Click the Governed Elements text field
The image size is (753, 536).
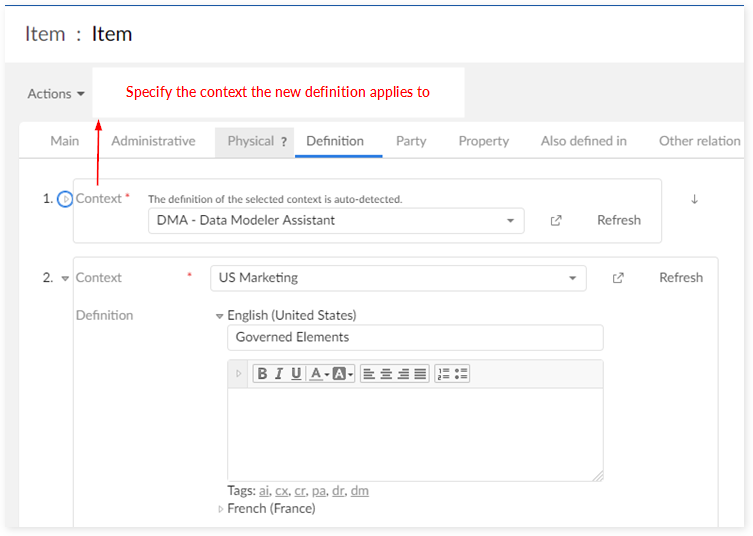point(415,338)
